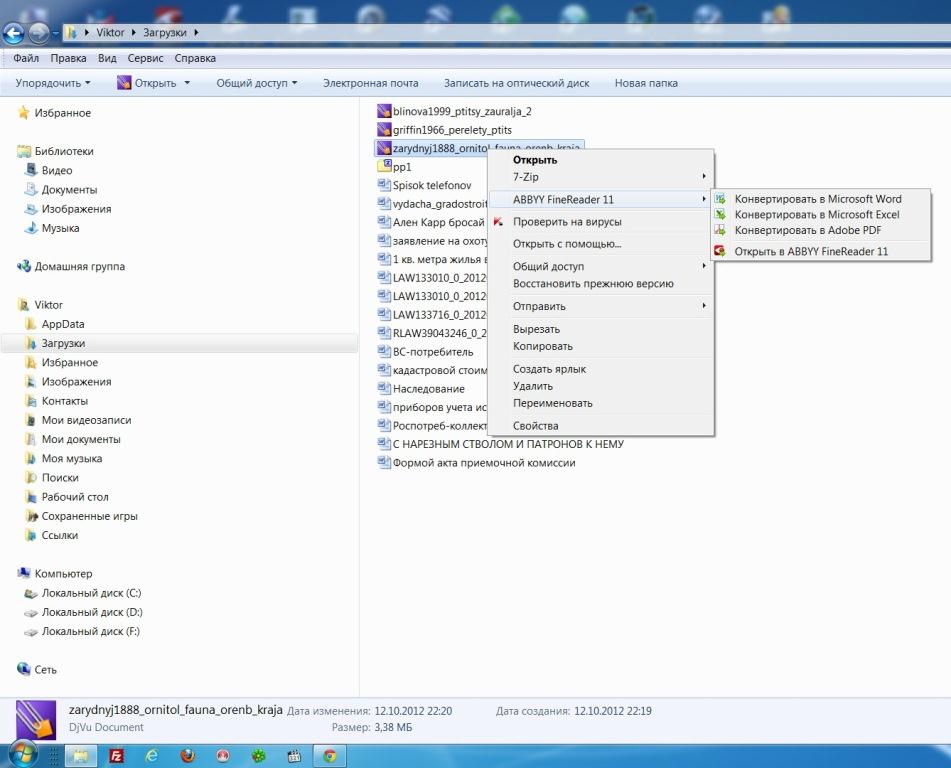
Task: Launch Google Chrome from the taskbar
Action: pyautogui.click(x=329, y=755)
